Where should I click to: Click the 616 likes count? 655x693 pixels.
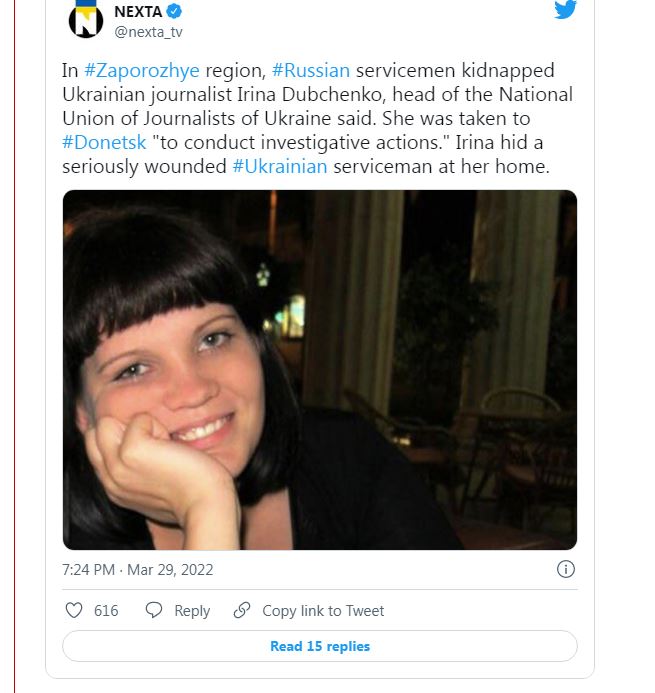(x=106, y=610)
